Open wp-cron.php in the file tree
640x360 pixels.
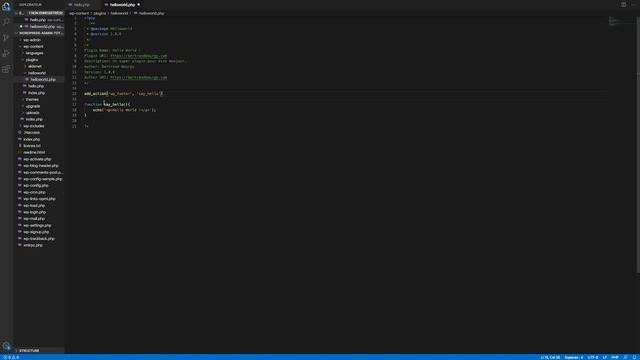[34, 192]
